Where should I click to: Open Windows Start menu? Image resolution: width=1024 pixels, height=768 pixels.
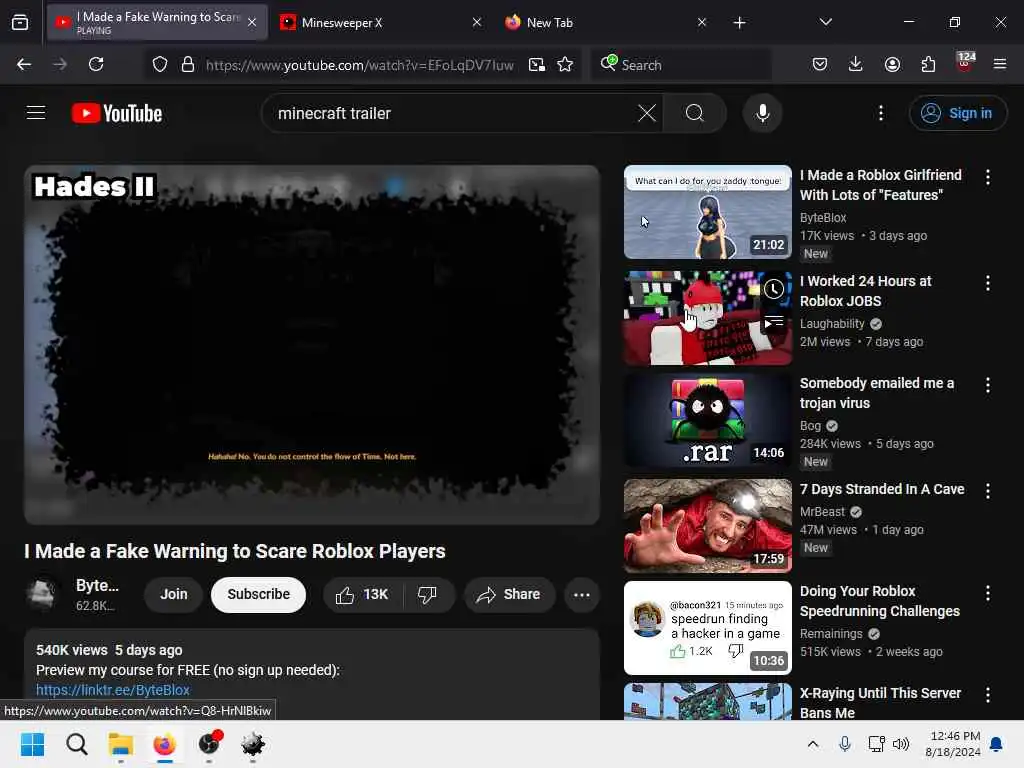pos(33,744)
